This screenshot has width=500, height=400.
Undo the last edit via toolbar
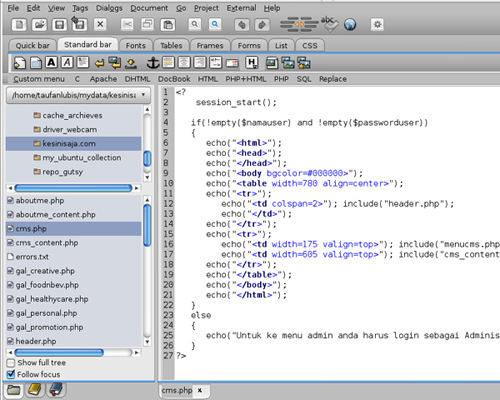(242, 25)
